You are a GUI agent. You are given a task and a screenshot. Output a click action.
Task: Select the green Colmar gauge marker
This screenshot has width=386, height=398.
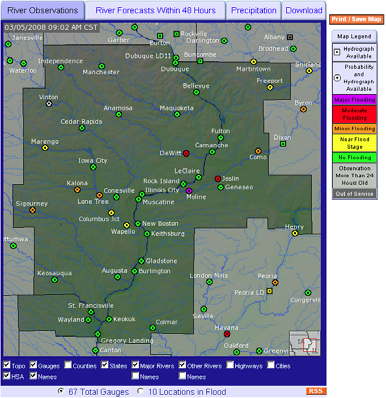(x=153, y=328)
